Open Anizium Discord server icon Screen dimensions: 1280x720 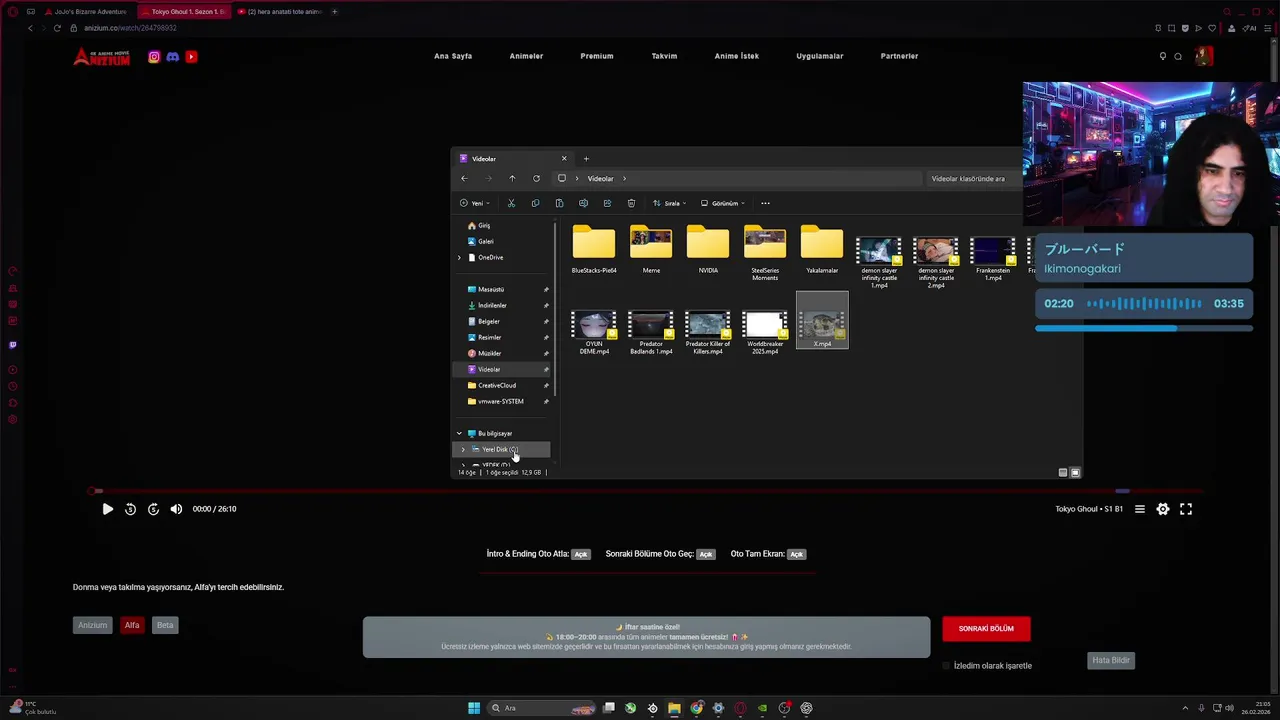tap(173, 57)
